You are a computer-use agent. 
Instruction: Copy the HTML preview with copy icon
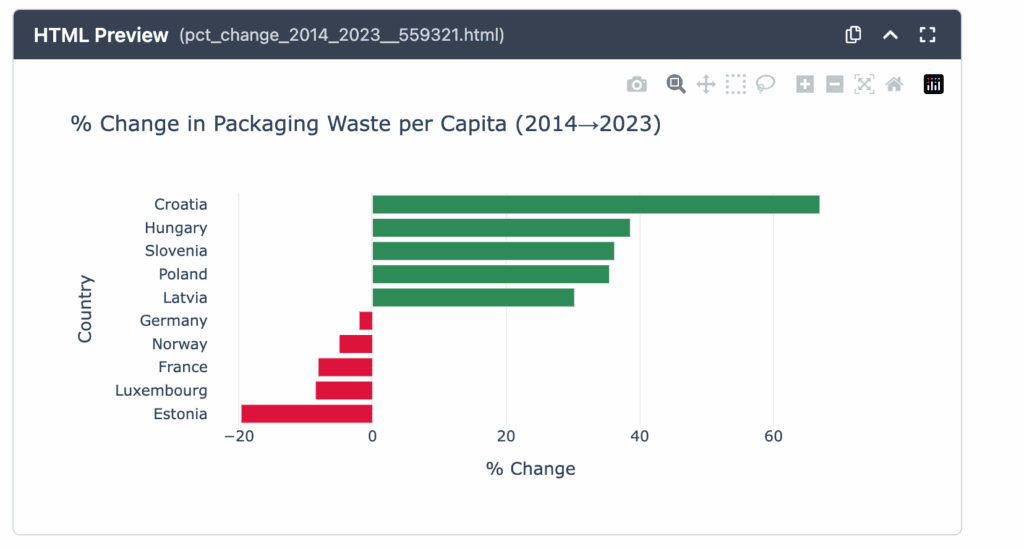click(x=853, y=35)
